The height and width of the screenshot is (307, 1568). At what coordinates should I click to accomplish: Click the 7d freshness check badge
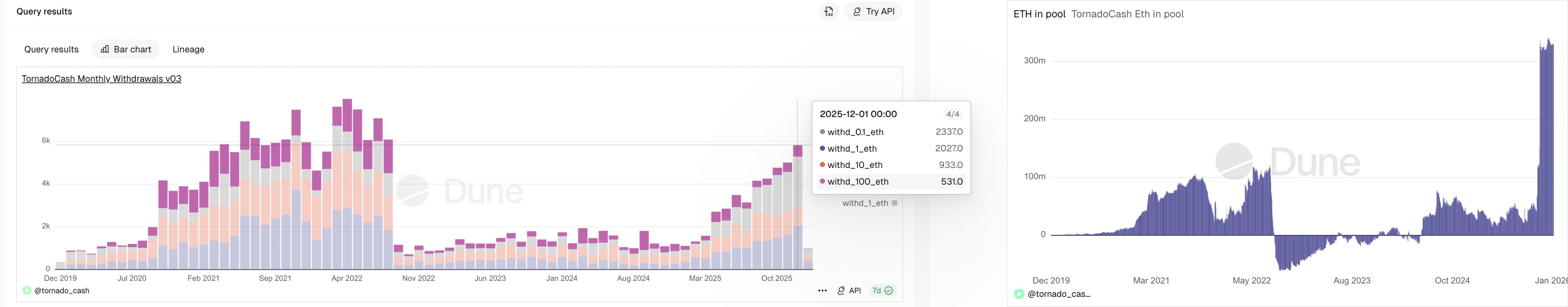(882, 291)
